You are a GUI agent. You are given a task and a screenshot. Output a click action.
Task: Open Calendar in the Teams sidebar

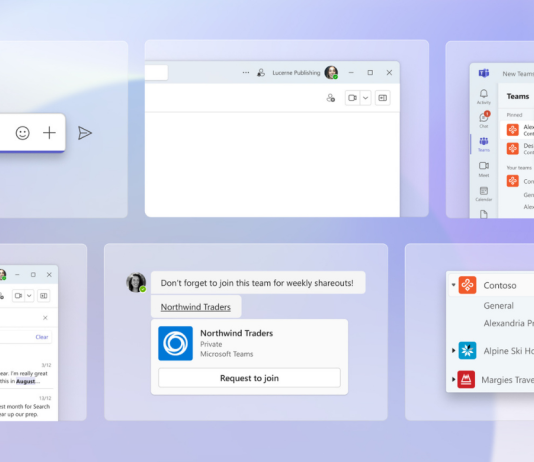484,194
